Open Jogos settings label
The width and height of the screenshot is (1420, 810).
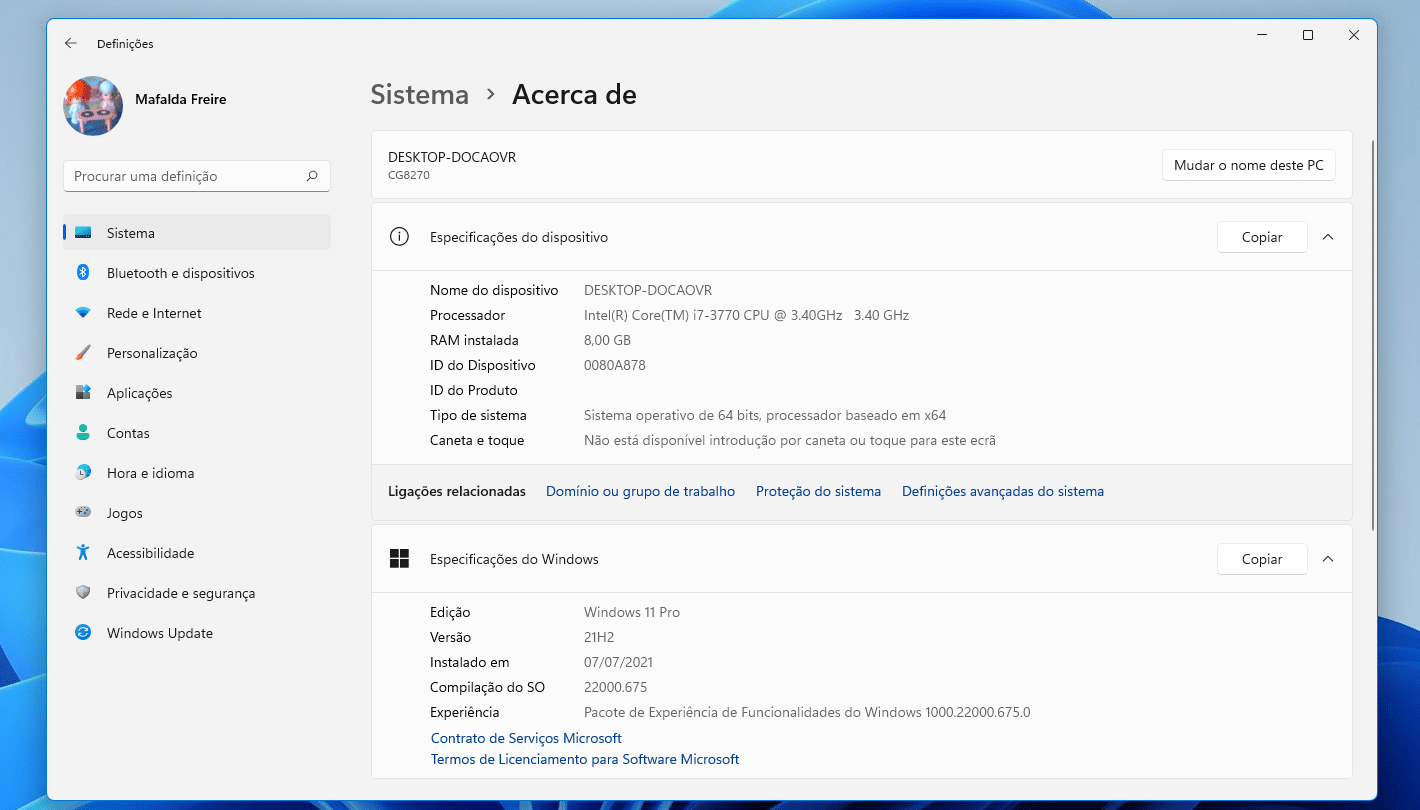(x=125, y=513)
